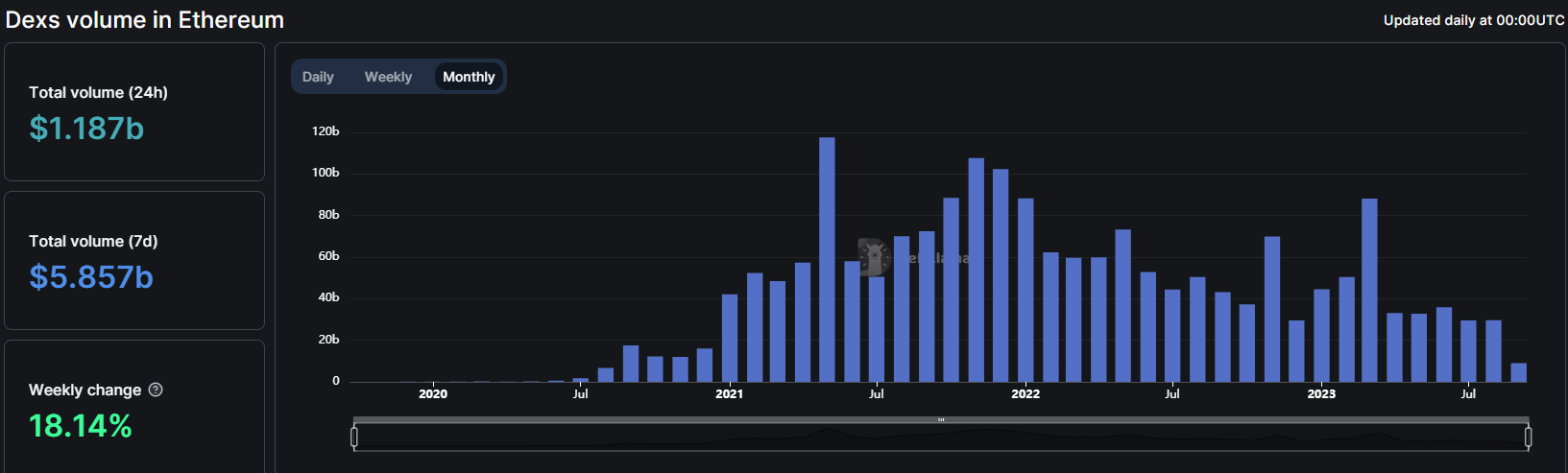Click the 2021 label on the x-axis
The height and width of the screenshot is (473, 1568).
(x=729, y=394)
